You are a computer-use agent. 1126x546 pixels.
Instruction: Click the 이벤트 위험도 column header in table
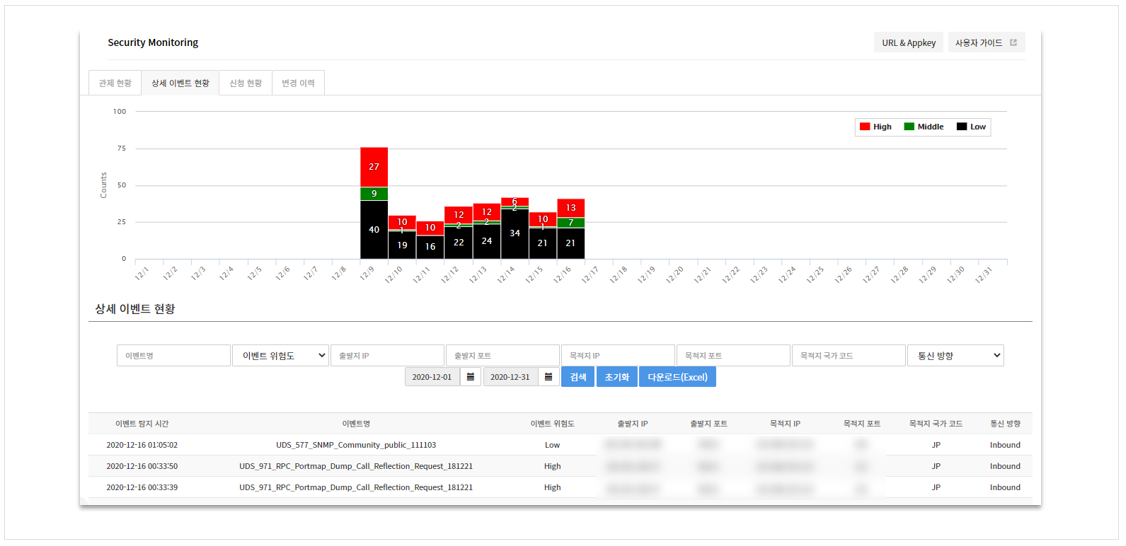[x=552, y=424]
